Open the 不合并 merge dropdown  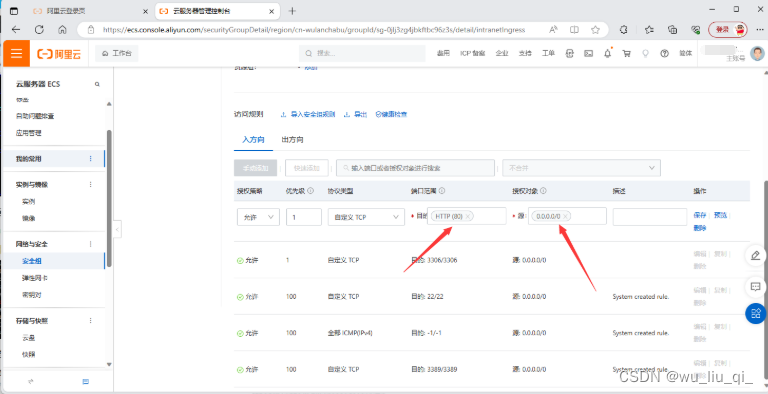(x=581, y=168)
